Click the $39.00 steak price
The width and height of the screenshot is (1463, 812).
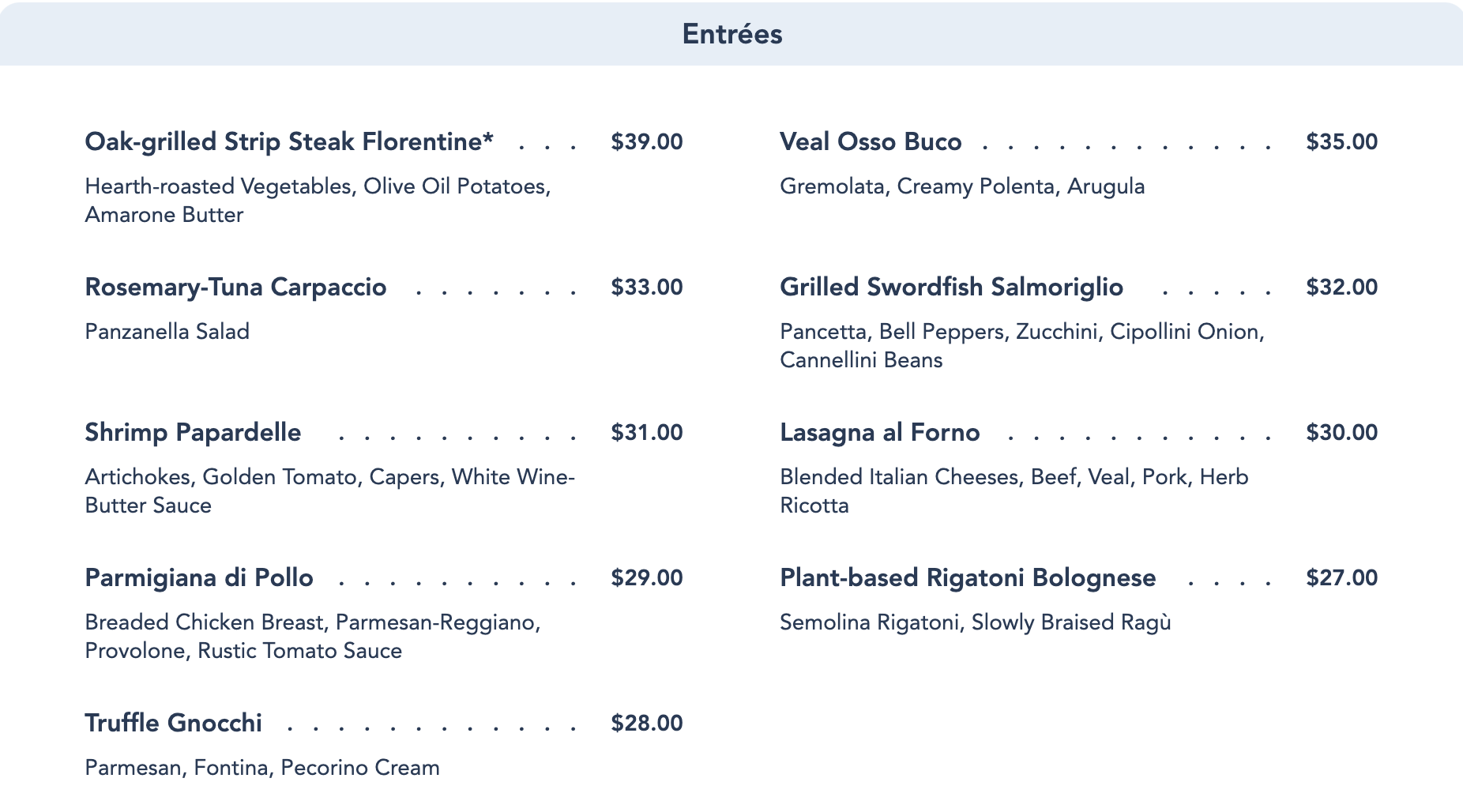tap(646, 142)
